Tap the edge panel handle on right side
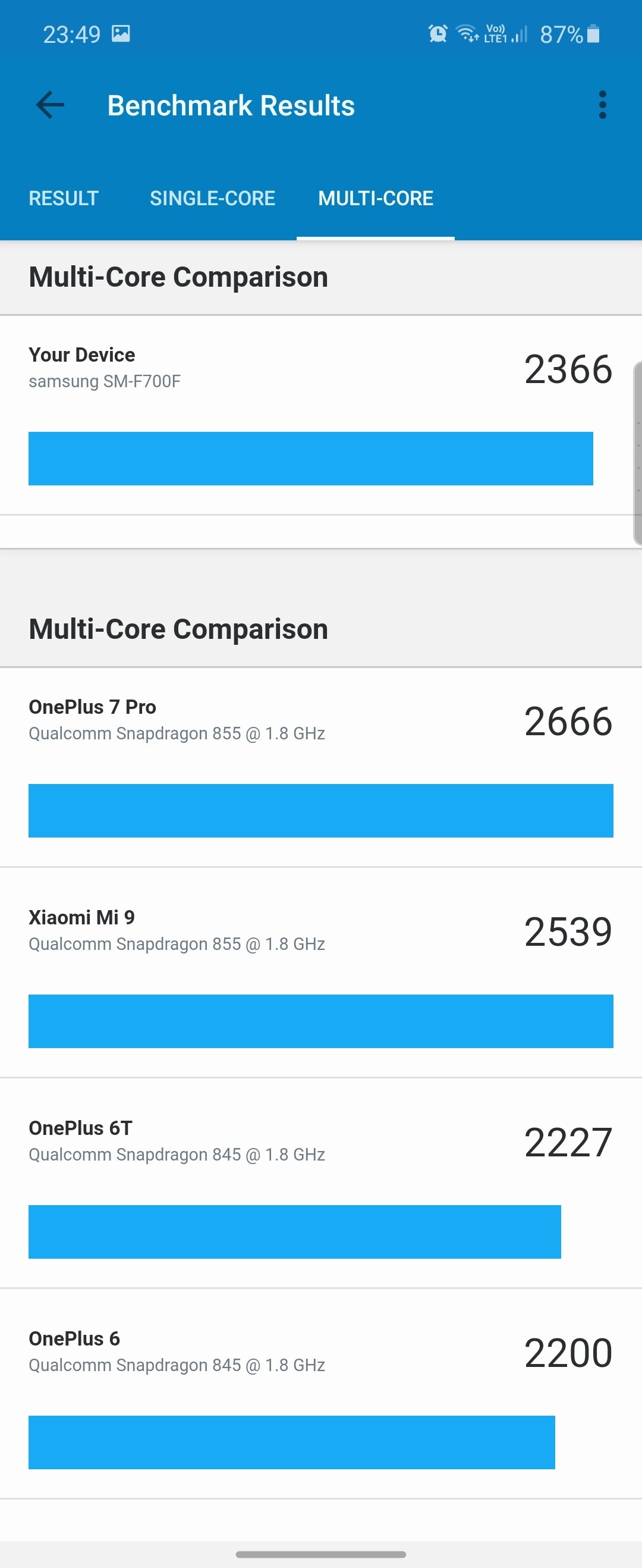The image size is (642, 1568). click(x=637, y=453)
